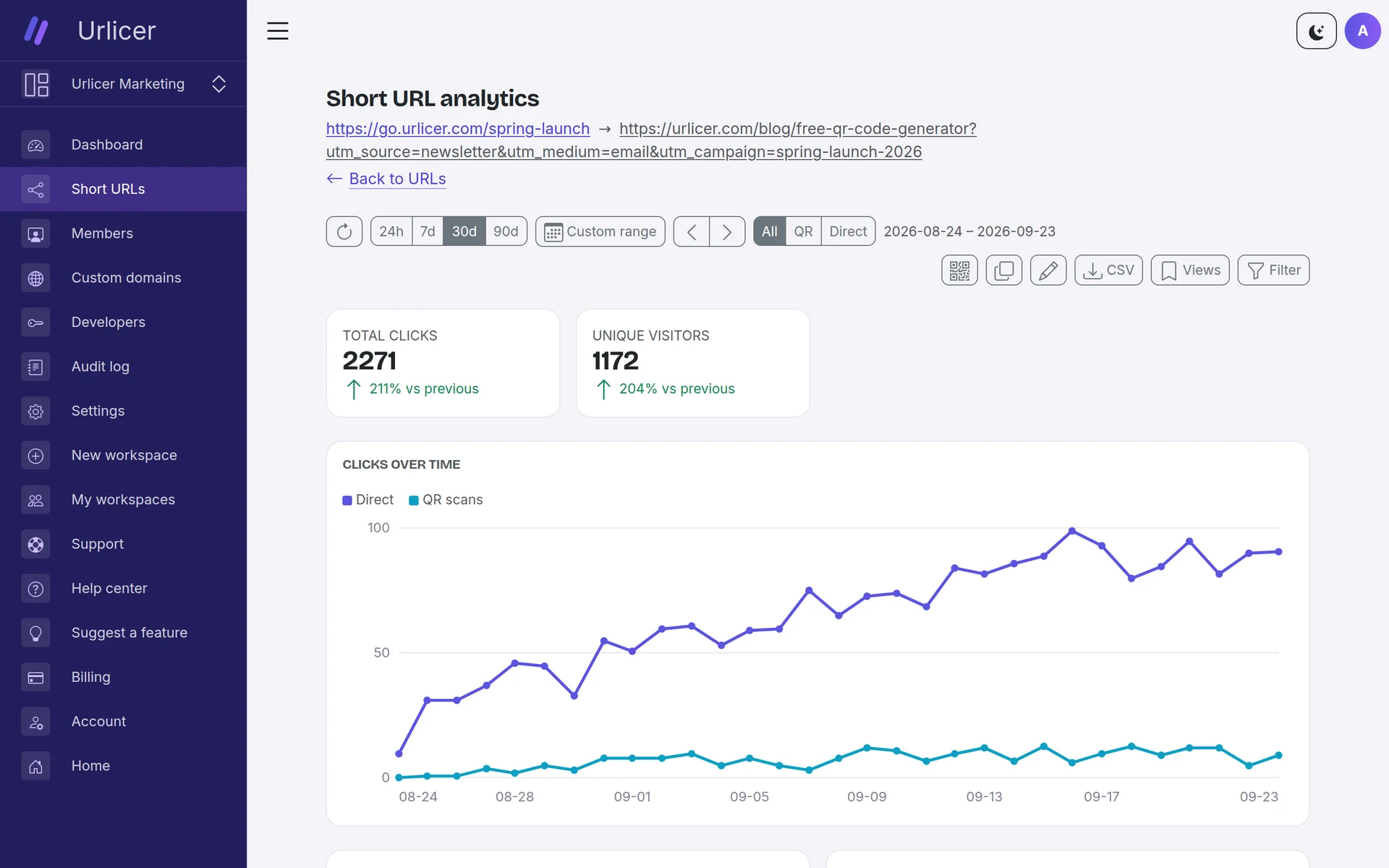Click the Home house icon
This screenshot has width=1389, height=868.
coord(35,766)
